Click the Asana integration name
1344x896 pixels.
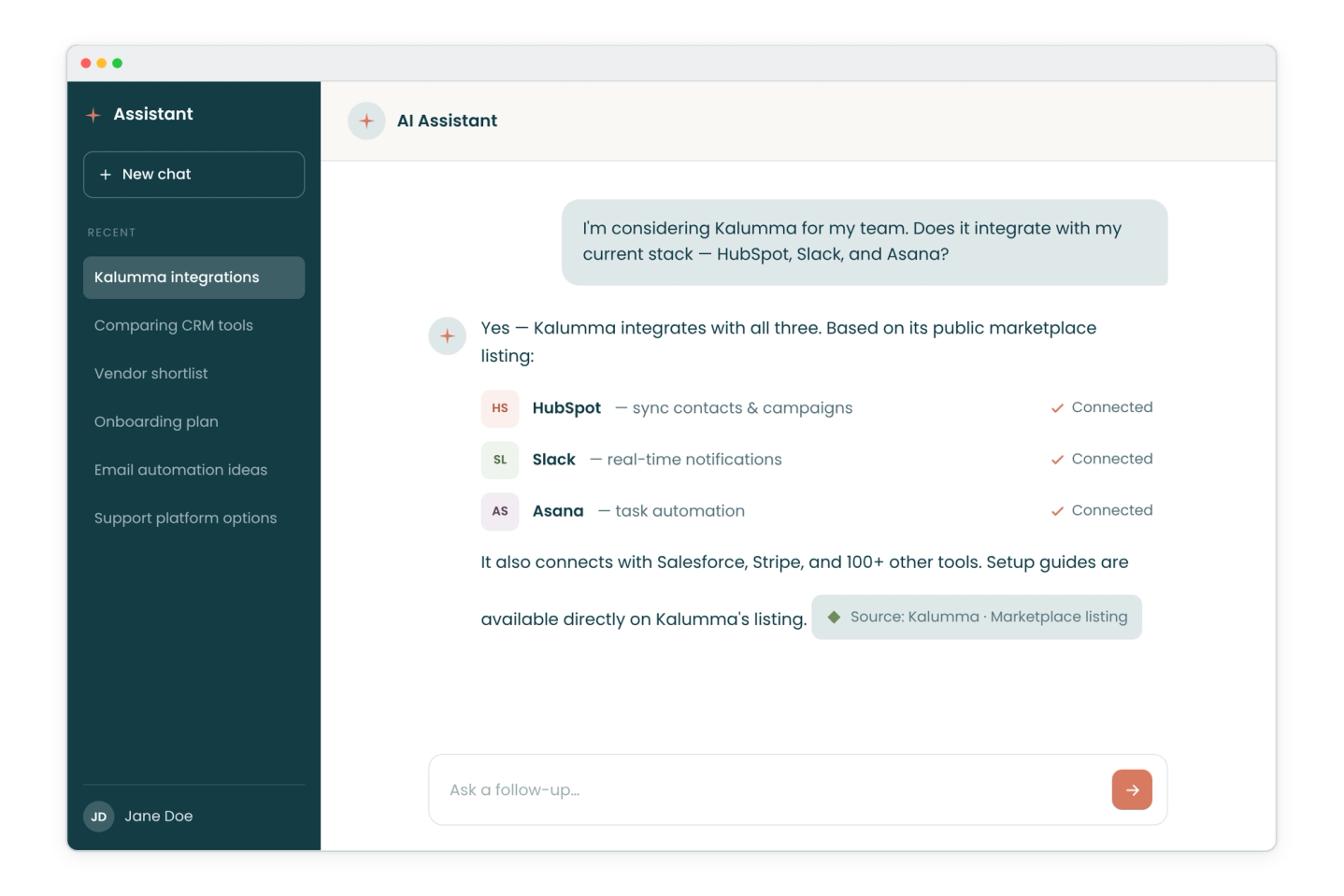(x=558, y=511)
